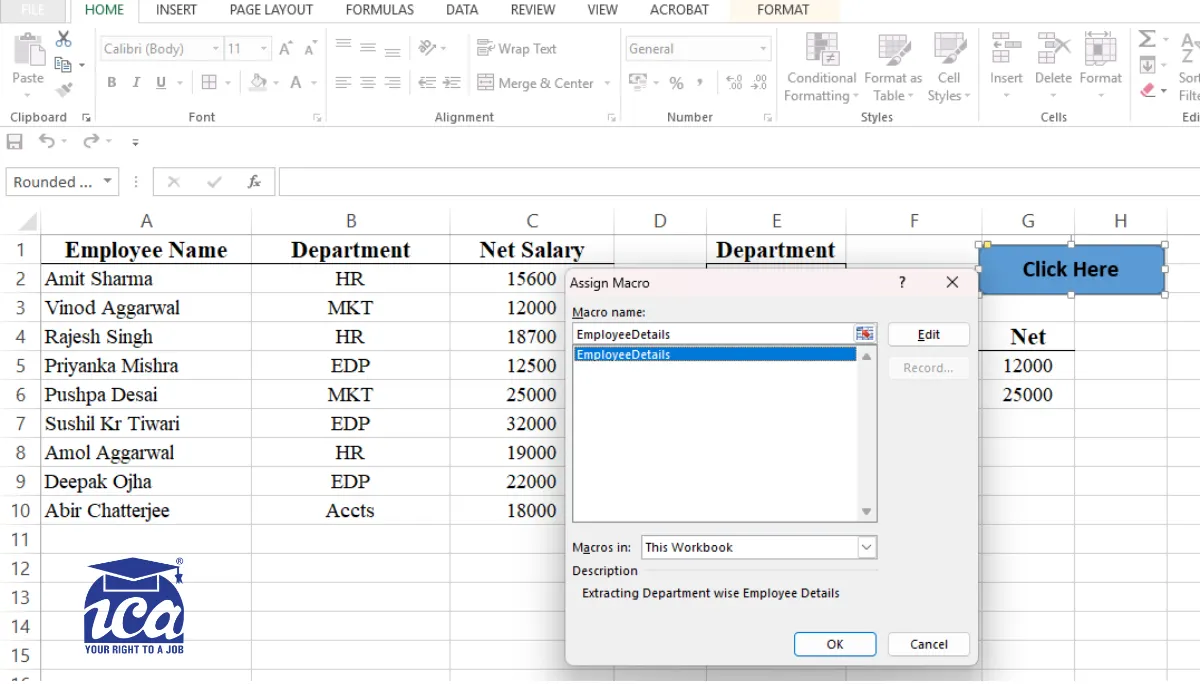Select the Format Painter brush icon
1200x684 pixels.
pyautogui.click(x=64, y=89)
